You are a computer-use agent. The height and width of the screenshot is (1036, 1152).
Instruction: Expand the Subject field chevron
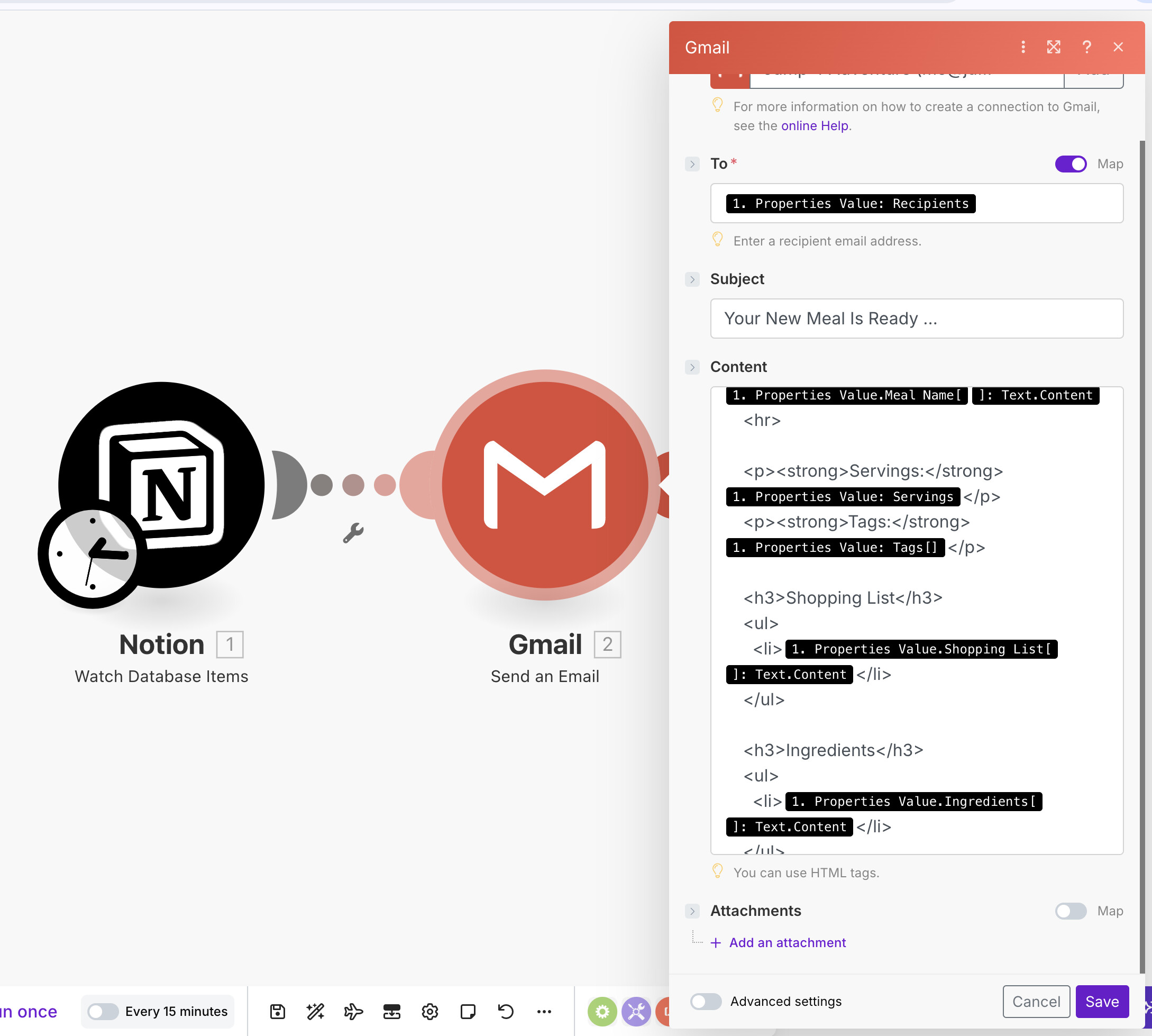coord(692,279)
